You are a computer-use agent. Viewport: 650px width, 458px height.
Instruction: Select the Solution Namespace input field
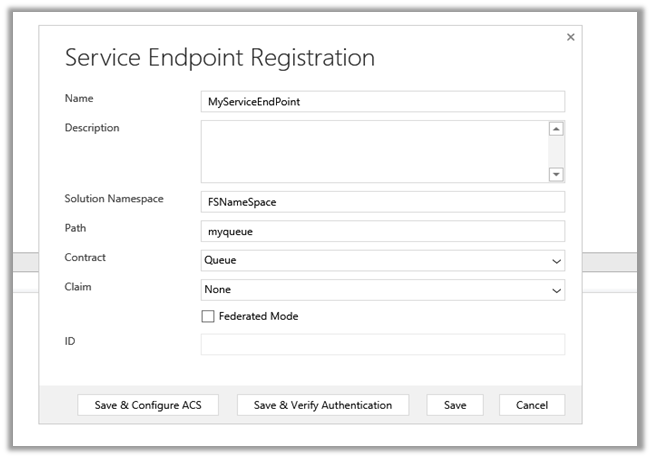pyautogui.click(x=383, y=202)
